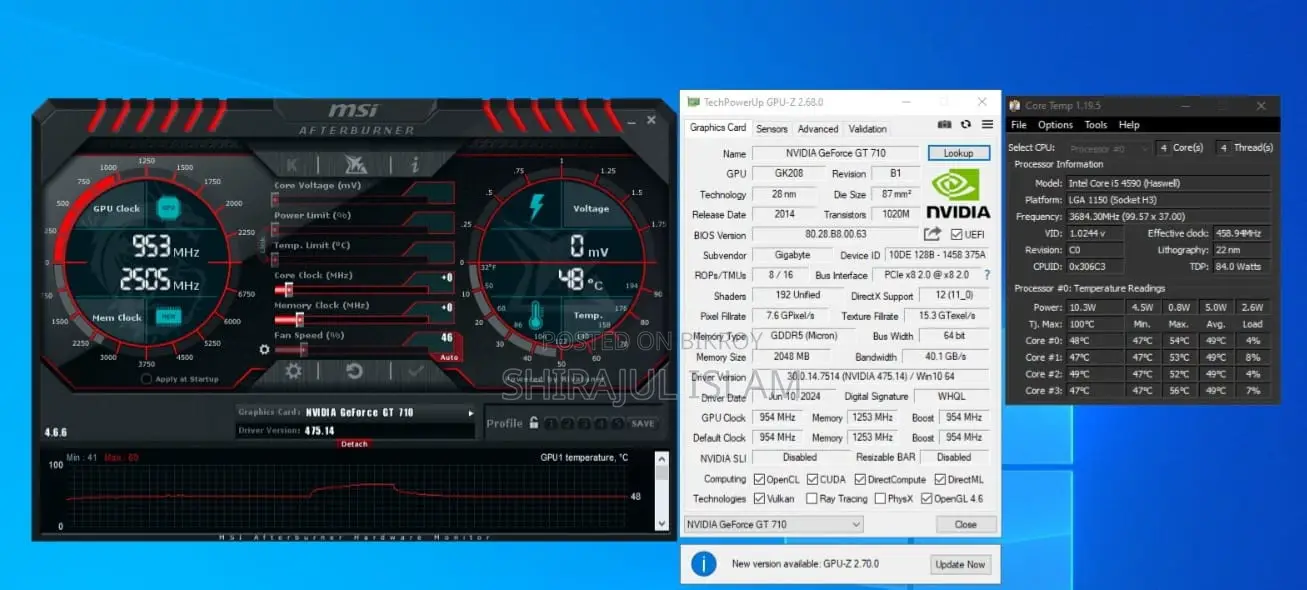Open the Core Temp File menu

(x=1019, y=125)
